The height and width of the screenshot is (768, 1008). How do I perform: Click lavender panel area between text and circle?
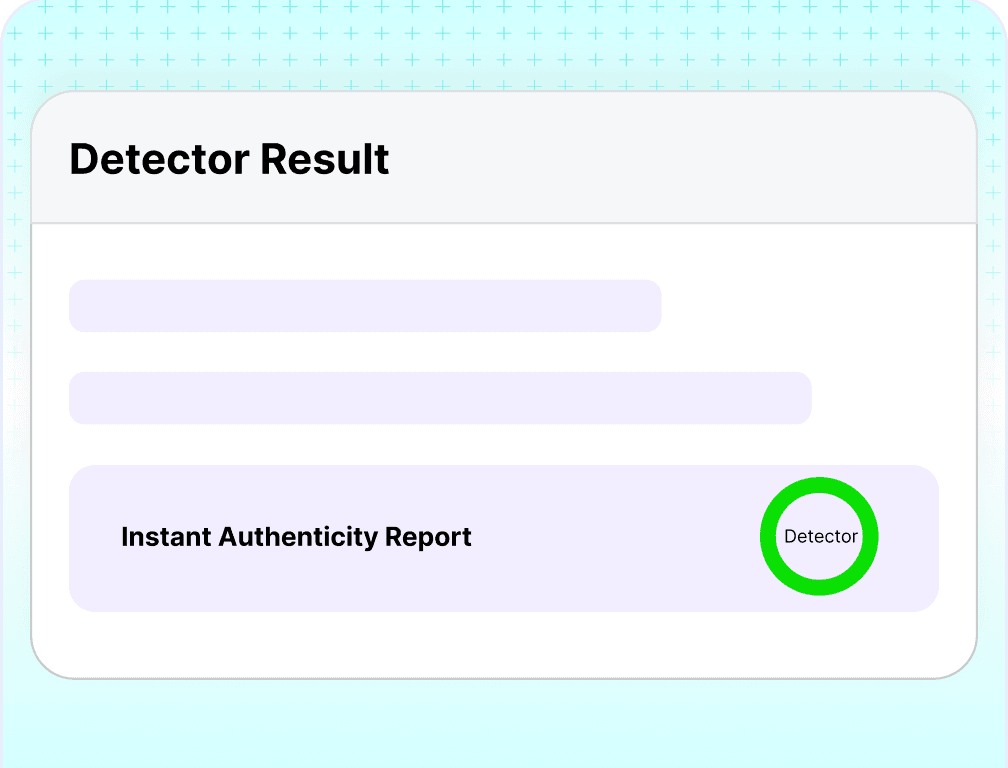(614, 539)
